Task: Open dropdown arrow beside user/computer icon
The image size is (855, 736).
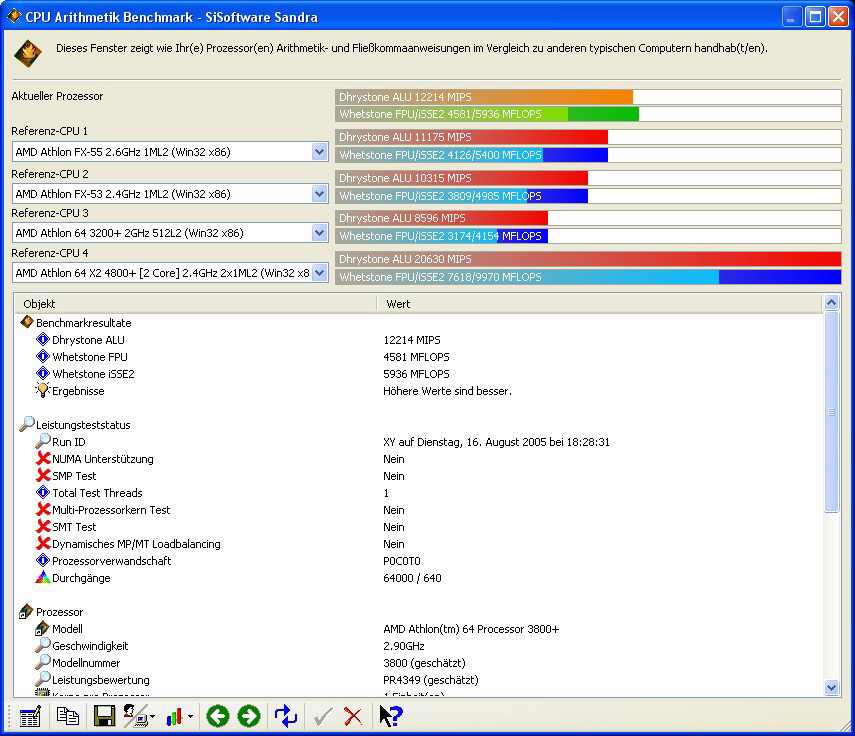Action: click(x=152, y=716)
